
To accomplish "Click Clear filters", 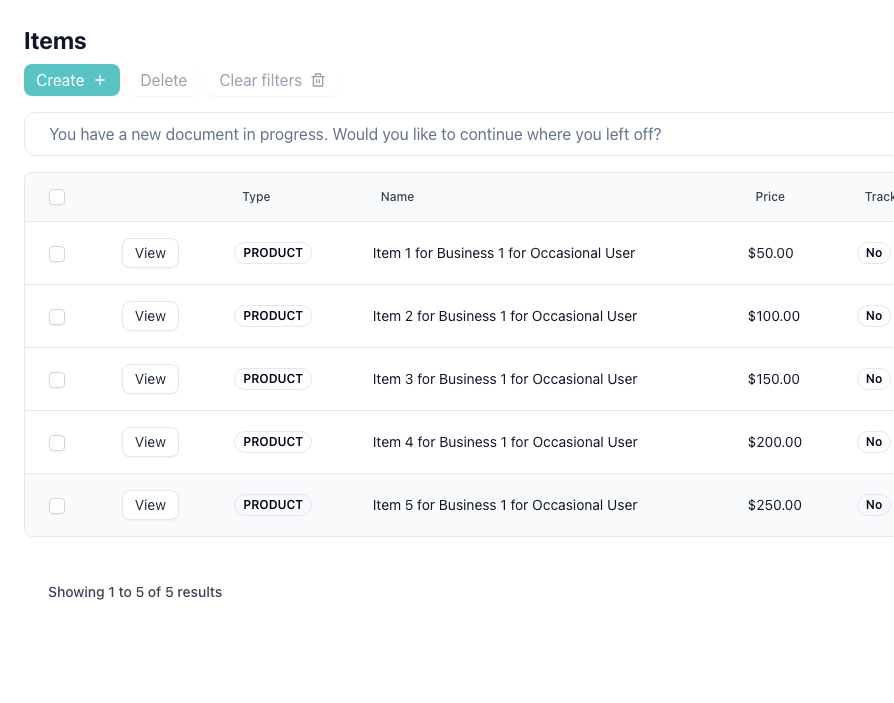I will point(260,80).
